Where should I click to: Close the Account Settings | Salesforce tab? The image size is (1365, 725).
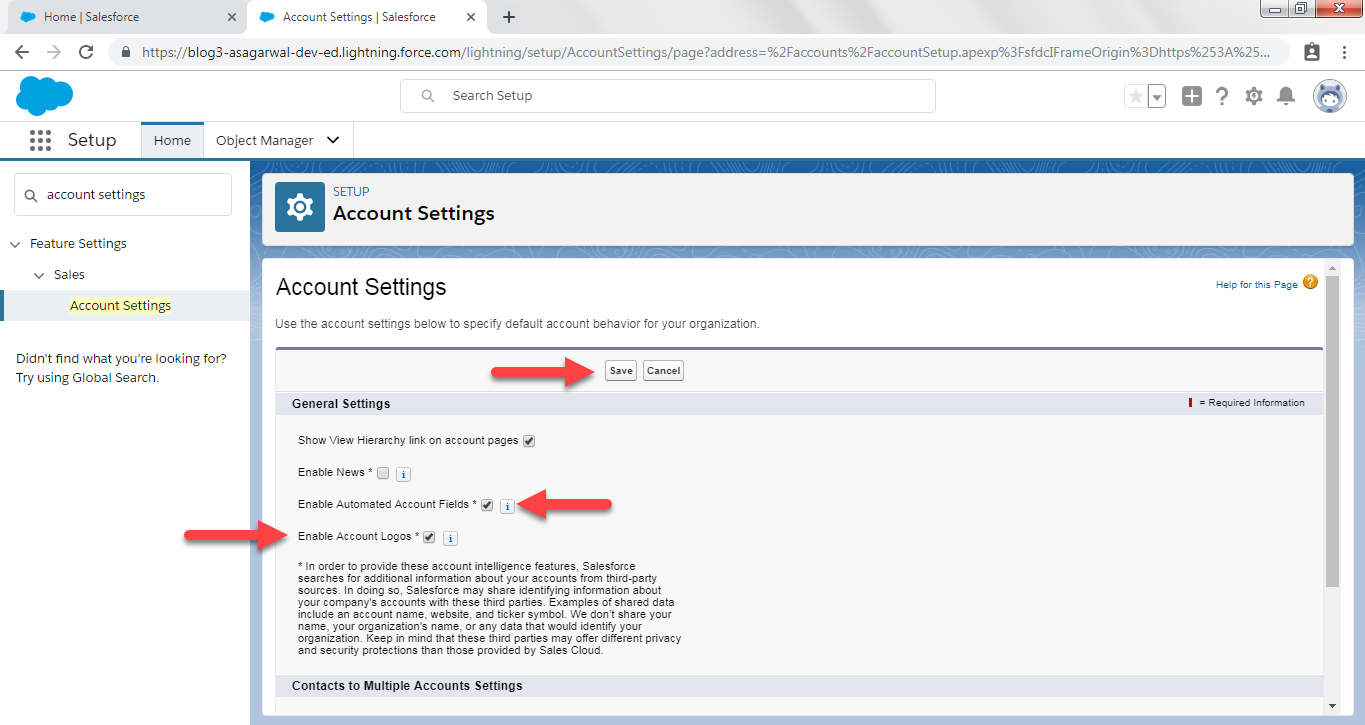pos(471,17)
